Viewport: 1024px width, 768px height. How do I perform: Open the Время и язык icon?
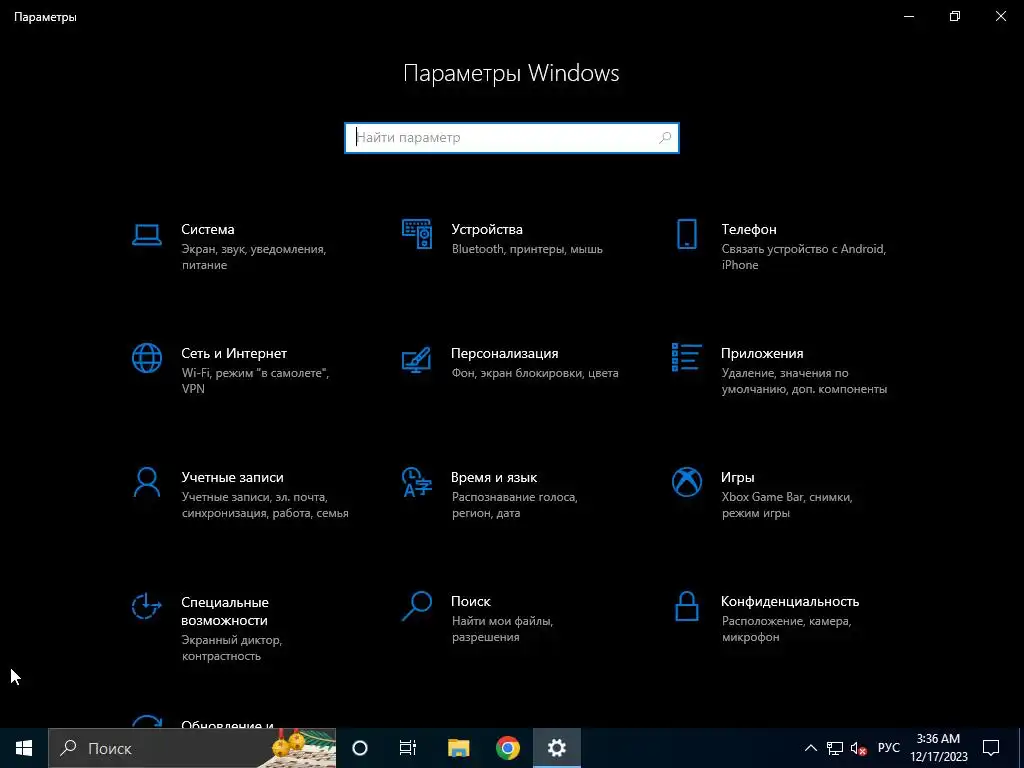[x=417, y=482]
